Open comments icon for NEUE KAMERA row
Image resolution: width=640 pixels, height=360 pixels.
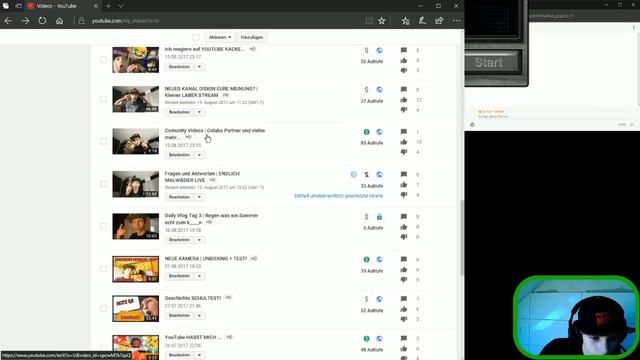[404, 260]
